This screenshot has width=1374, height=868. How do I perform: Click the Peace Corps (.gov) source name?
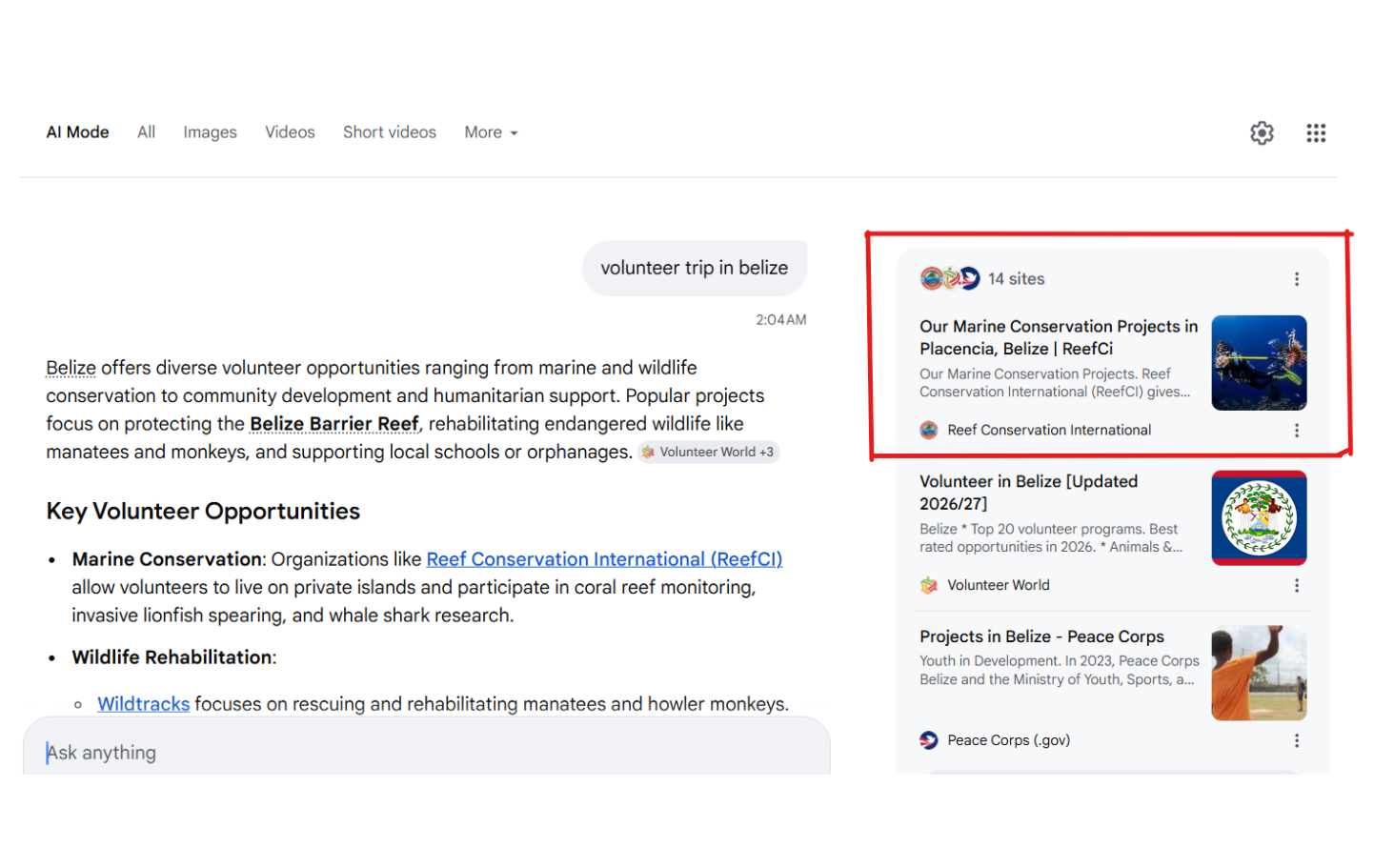[1009, 740]
